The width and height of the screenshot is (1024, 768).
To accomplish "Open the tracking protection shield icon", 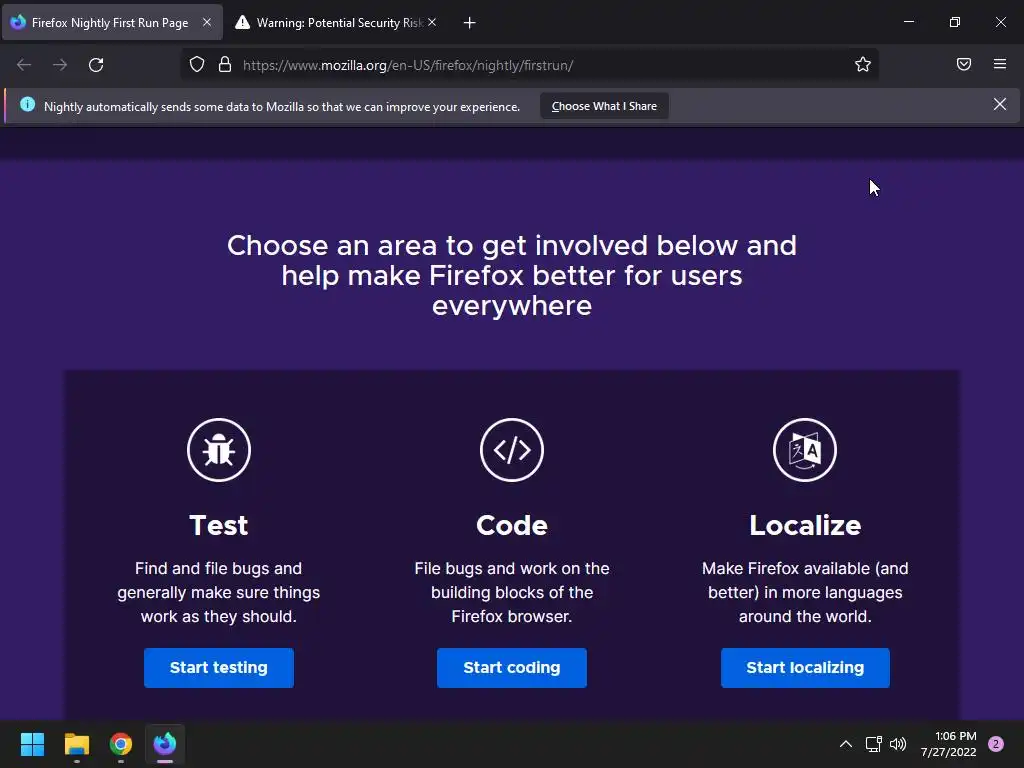I will pos(197,65).
